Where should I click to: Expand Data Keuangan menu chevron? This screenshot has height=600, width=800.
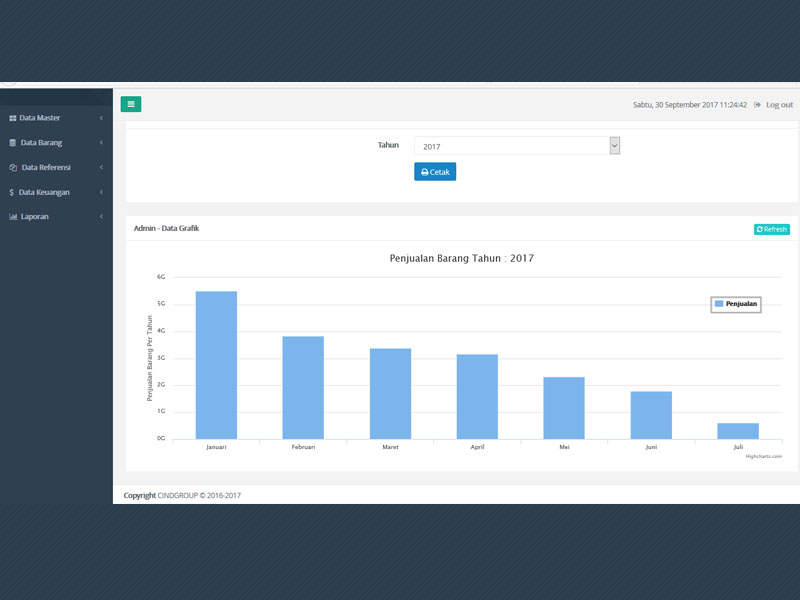[101, 192]
